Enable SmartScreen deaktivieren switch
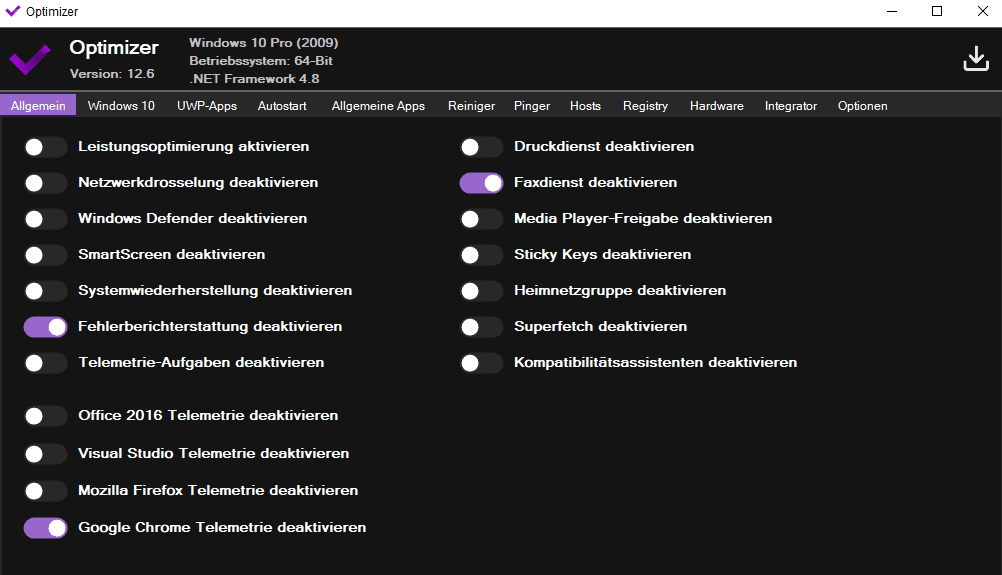The width and height of the screenshot is (1002, 575). point(46,255)
